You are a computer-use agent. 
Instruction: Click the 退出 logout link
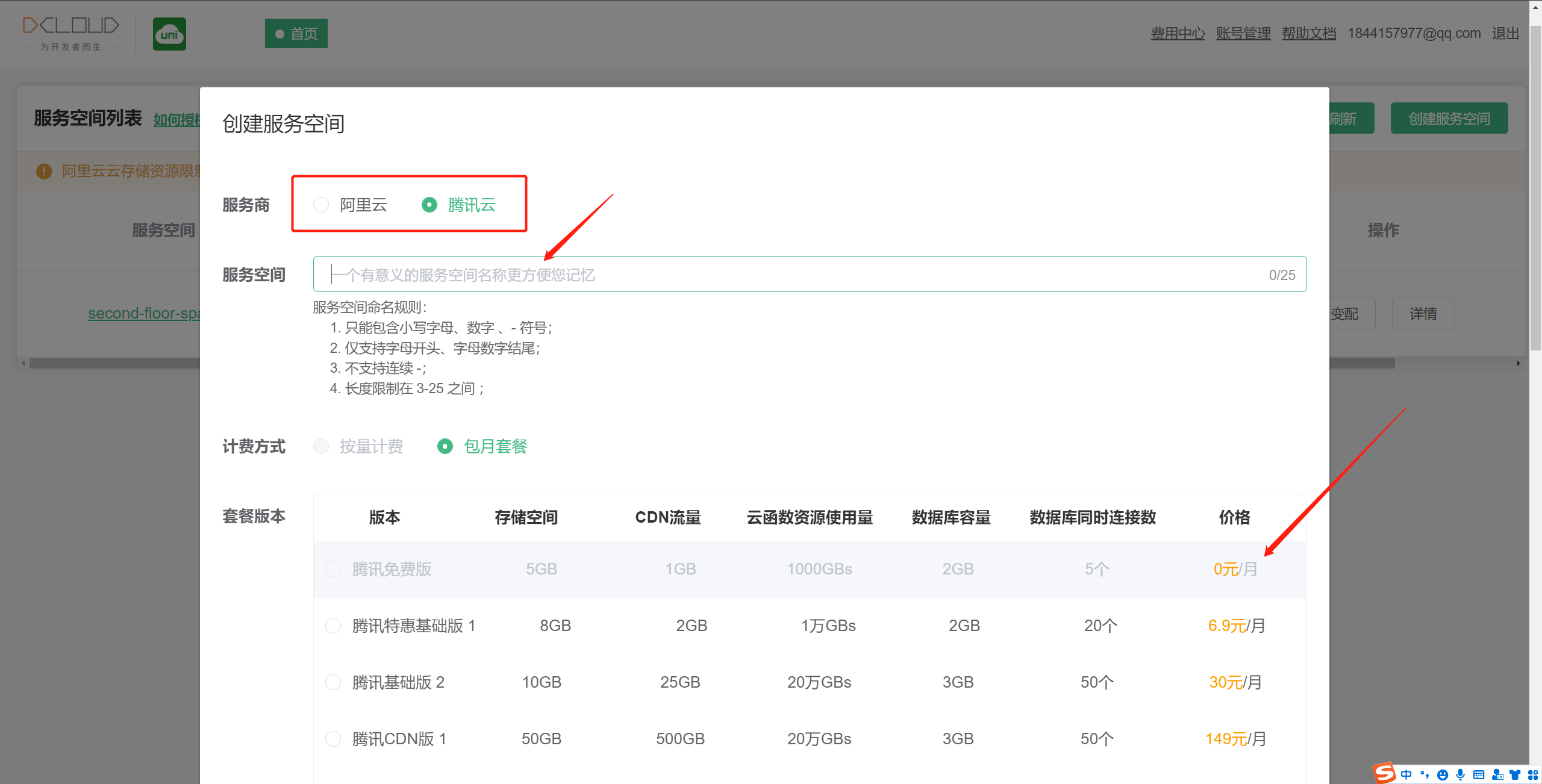[1505, 33]
